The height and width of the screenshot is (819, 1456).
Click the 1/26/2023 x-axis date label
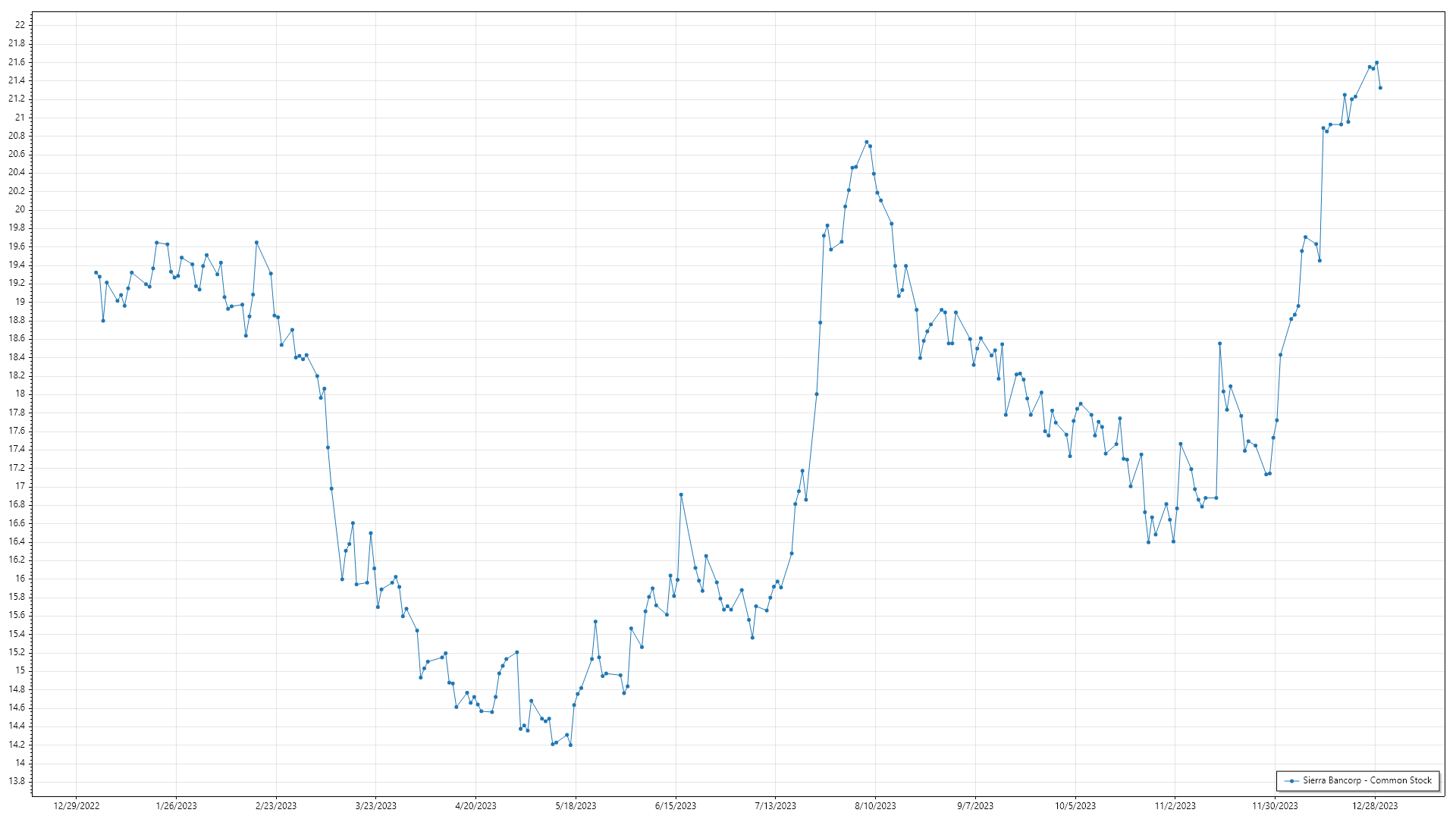176,805
